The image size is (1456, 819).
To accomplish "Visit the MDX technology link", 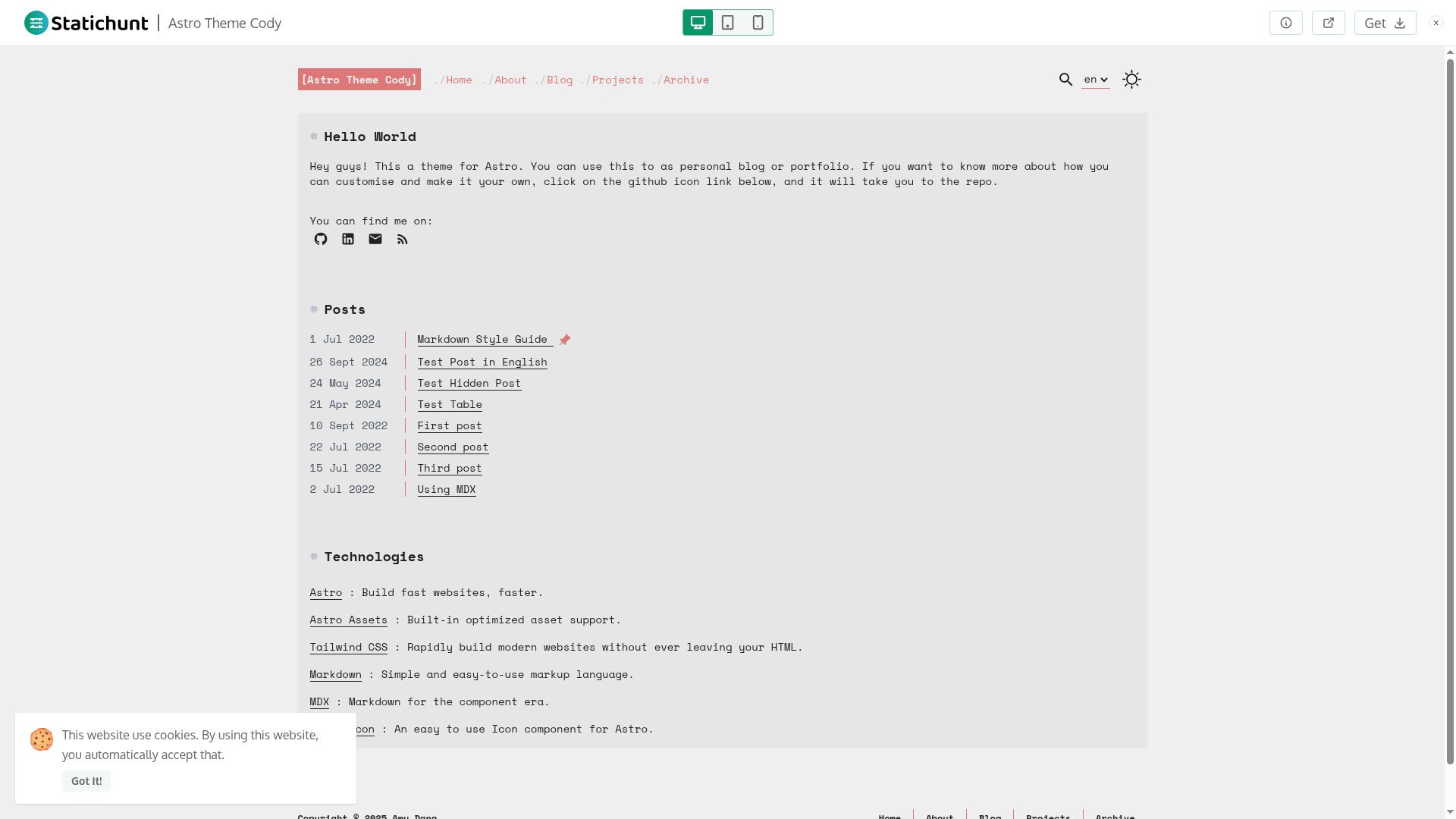I will pos(319,702).
